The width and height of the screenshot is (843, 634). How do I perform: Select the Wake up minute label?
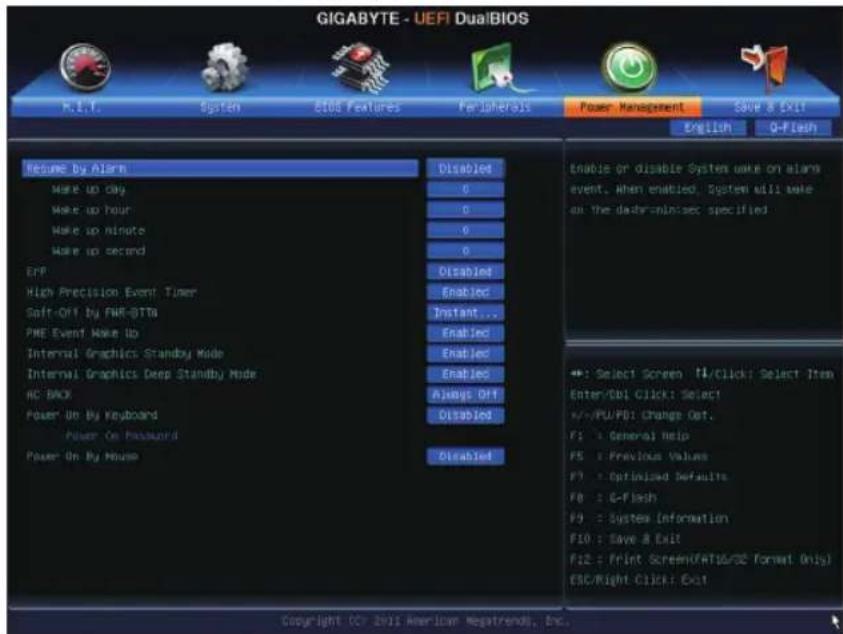[98, 230]
